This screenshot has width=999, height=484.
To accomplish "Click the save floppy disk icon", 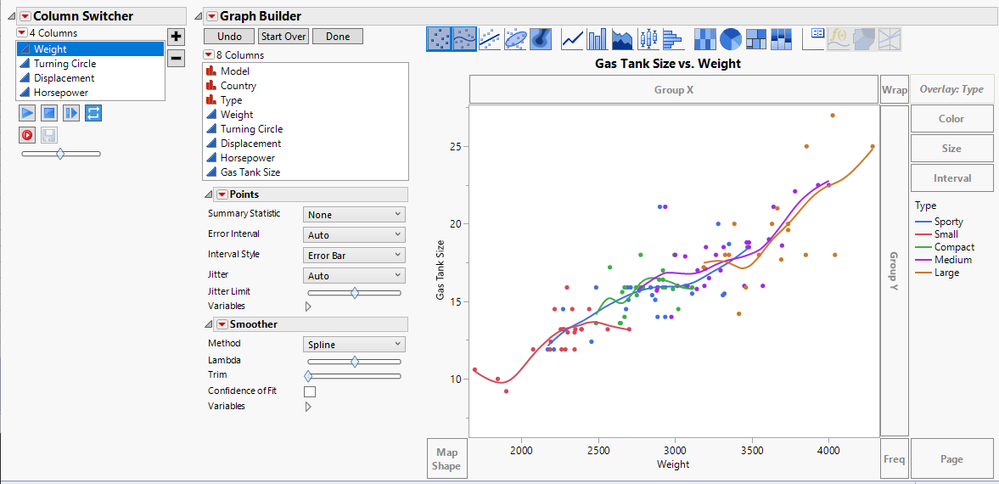I will [x=48, y=134].
